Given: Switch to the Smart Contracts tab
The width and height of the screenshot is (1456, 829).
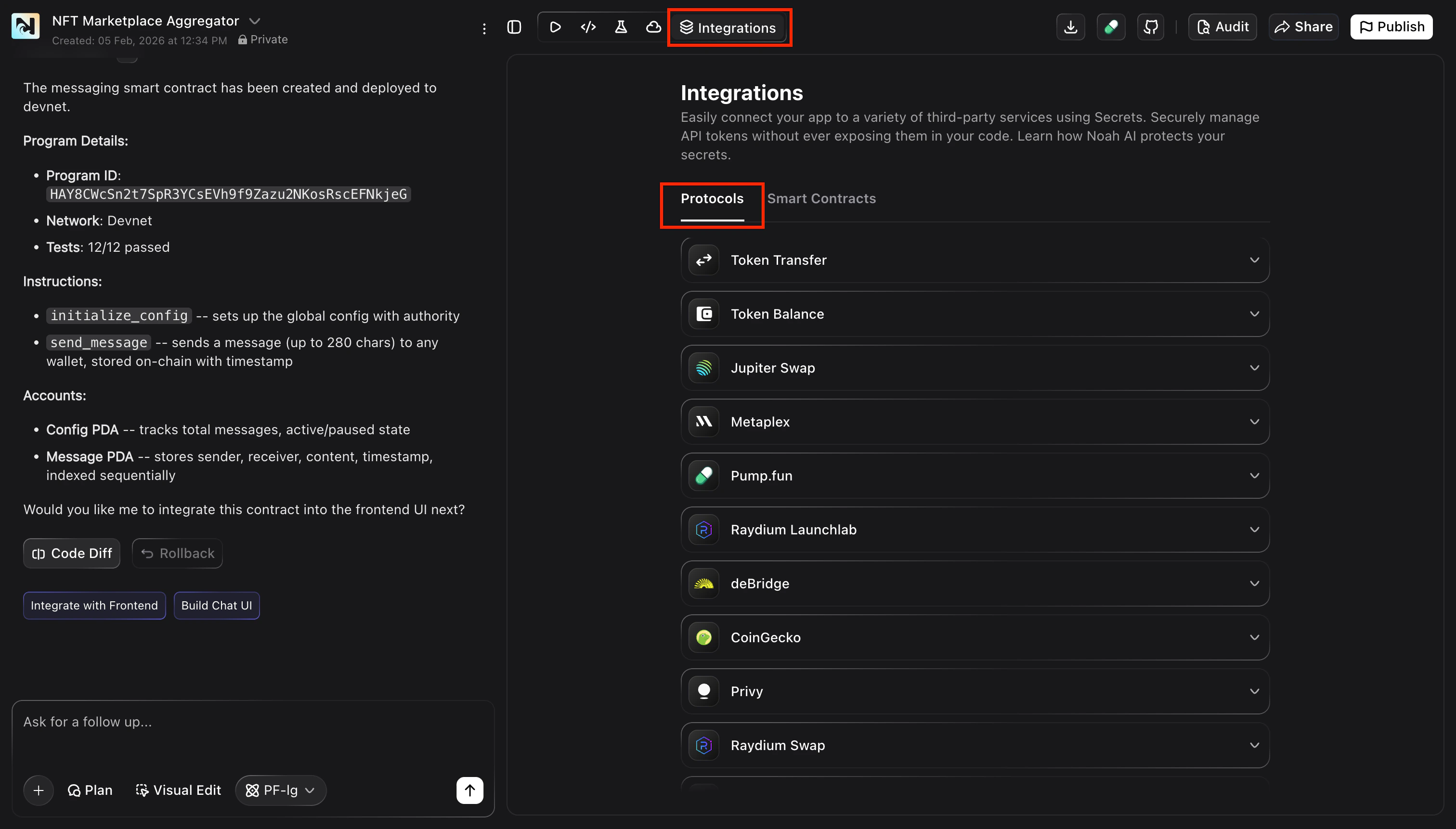Looking at the screenshot, I should (822, 198).
